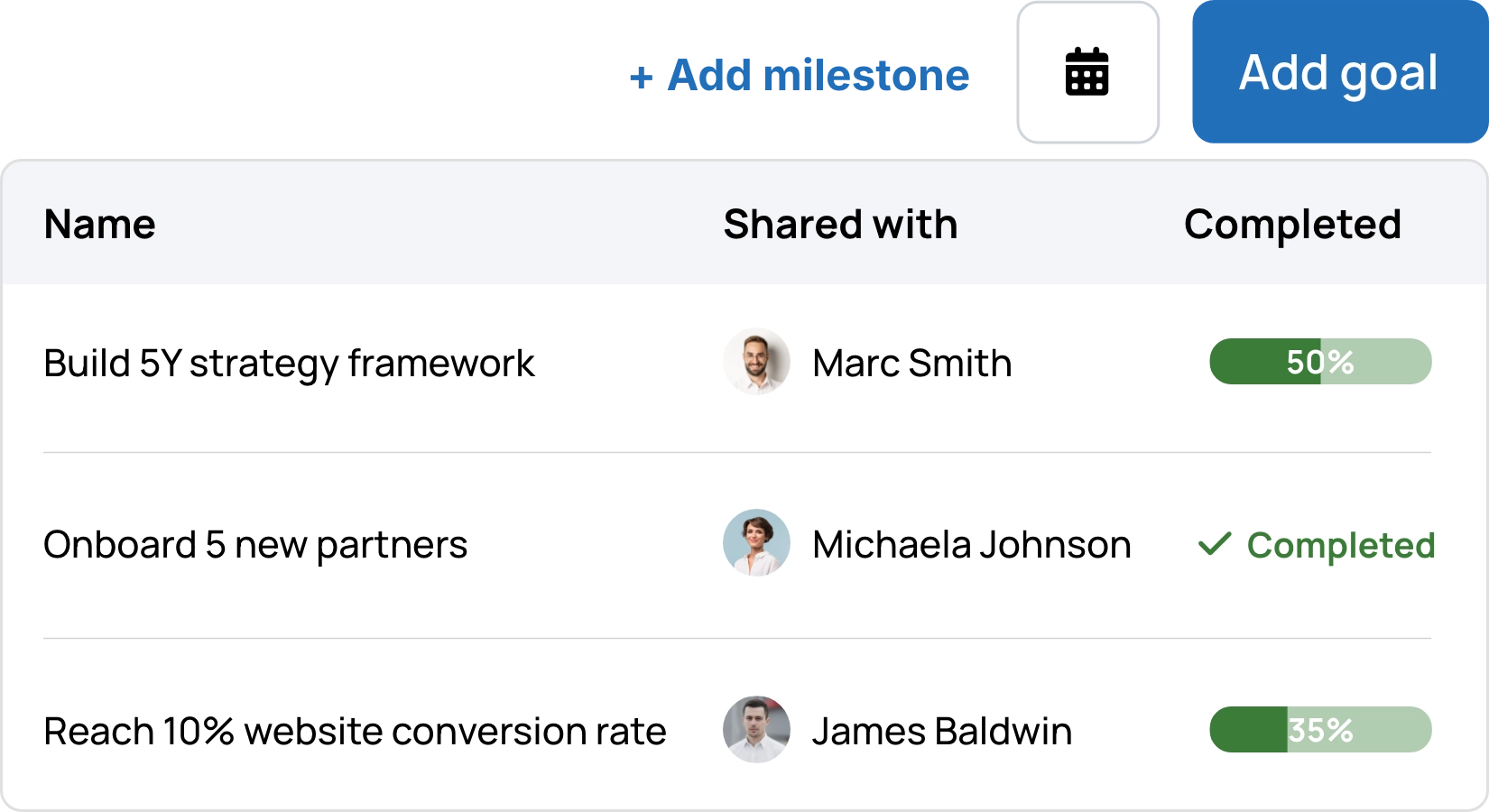
Task: Click James Baldwin's avatar photo
Action: coord(756,730)
